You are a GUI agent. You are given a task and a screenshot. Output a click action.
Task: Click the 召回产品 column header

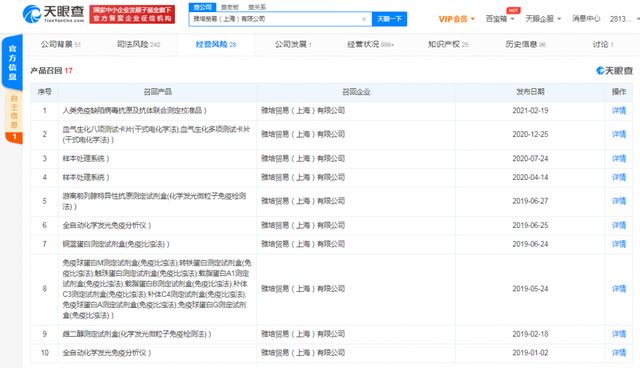coord(158,92)
